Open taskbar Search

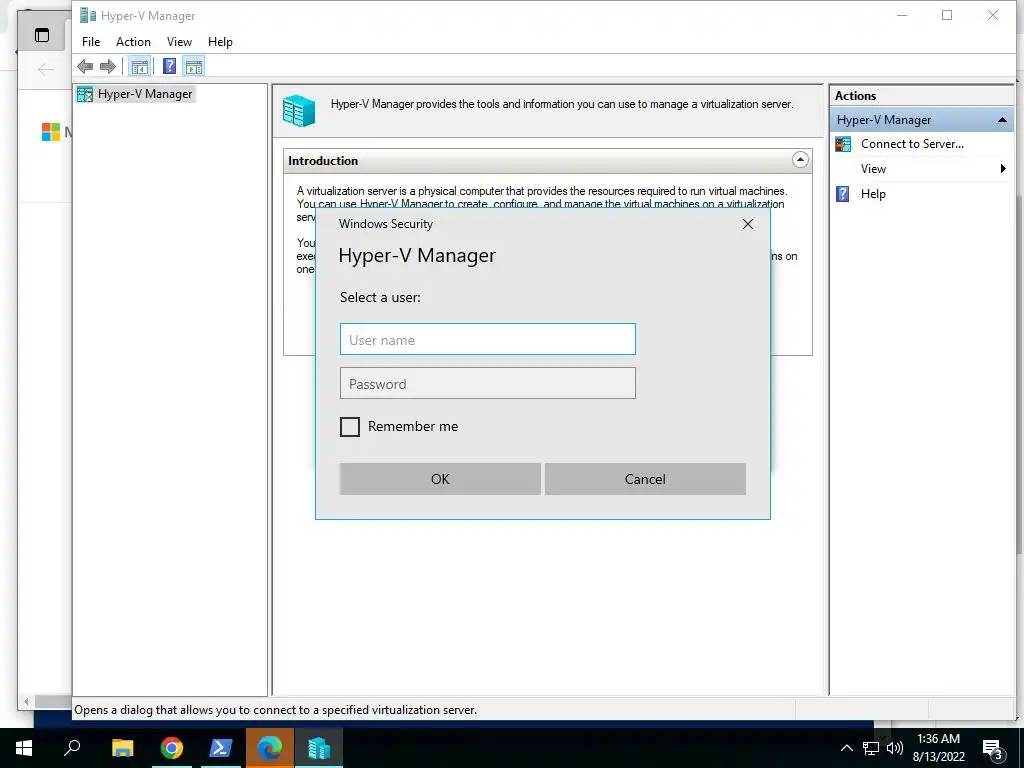72,748
